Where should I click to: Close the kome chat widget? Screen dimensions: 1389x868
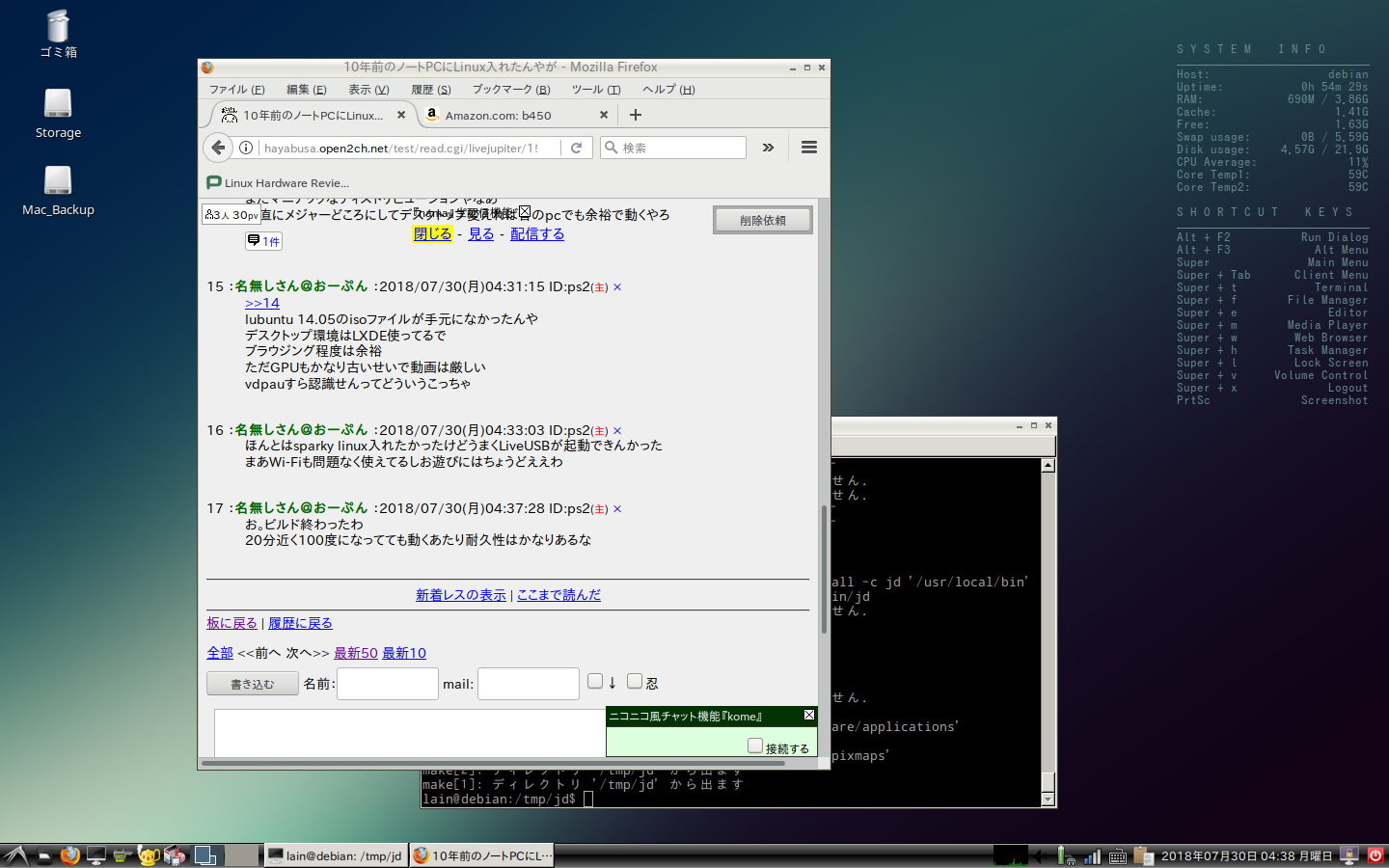tap(809, 715)
